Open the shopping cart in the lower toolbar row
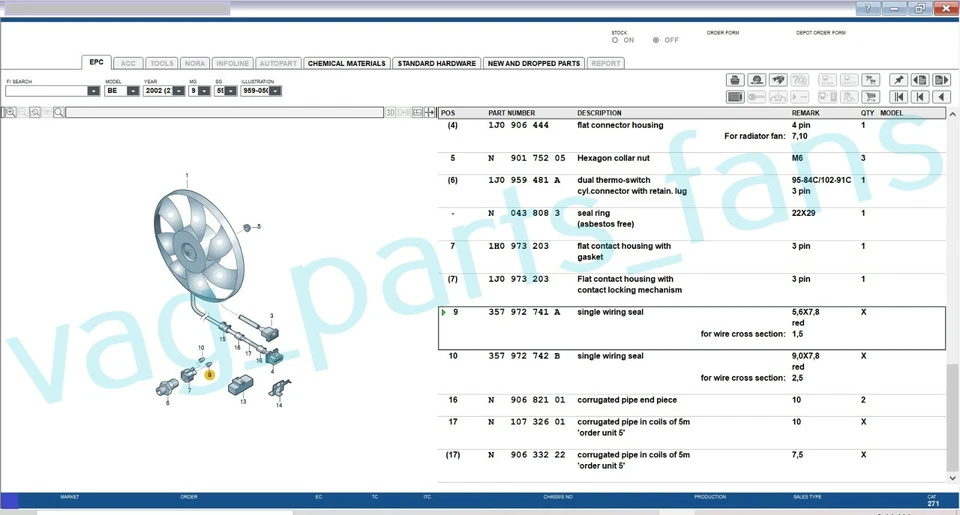 pos(870,97)
